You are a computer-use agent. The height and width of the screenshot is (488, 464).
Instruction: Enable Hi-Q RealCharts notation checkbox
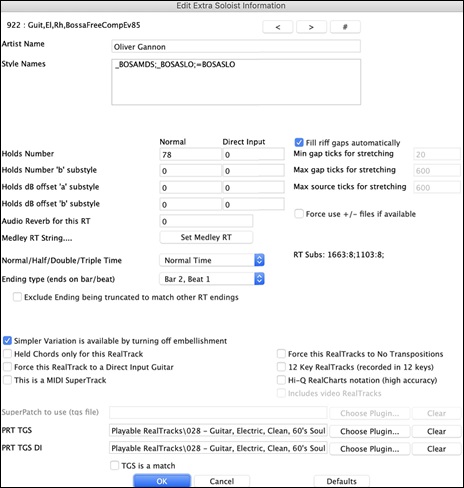281,380
